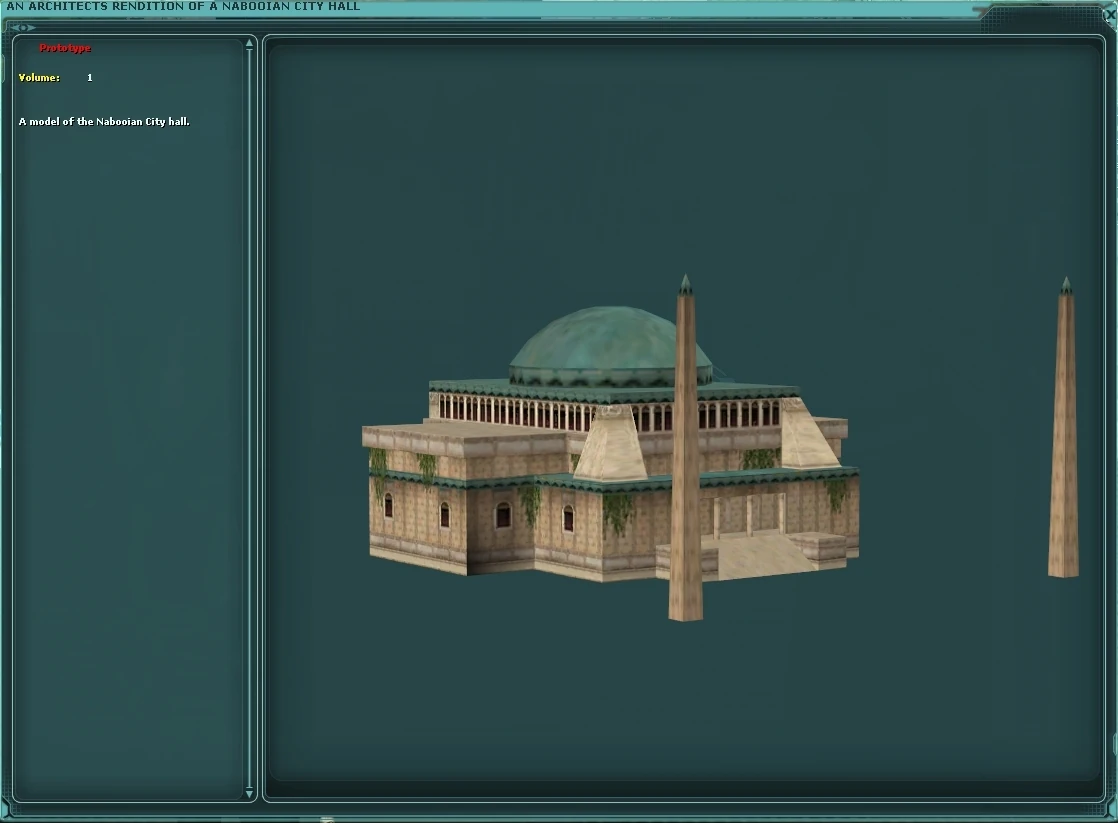The height and width of the screenshot is (823, 1118).
Task: Click the eye navigation icon in the window corner
Action: [23, 28]
